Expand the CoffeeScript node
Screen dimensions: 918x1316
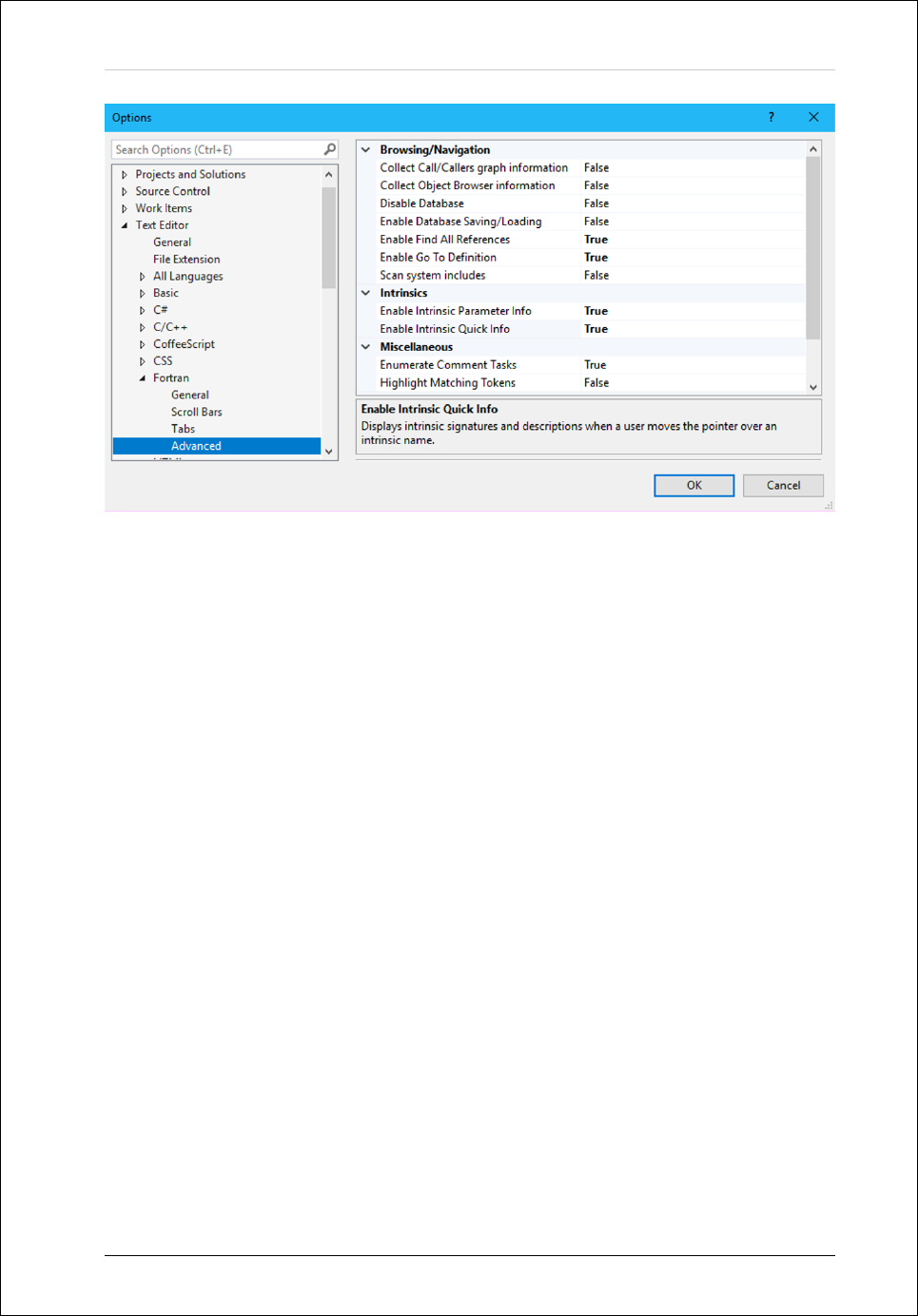click(x=143, y=345)
